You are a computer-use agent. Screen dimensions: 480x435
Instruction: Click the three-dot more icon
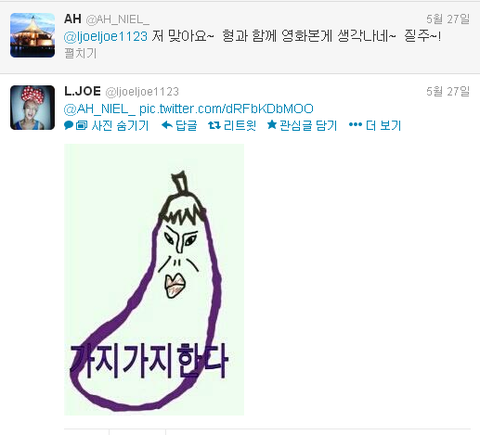click(355, 125)
